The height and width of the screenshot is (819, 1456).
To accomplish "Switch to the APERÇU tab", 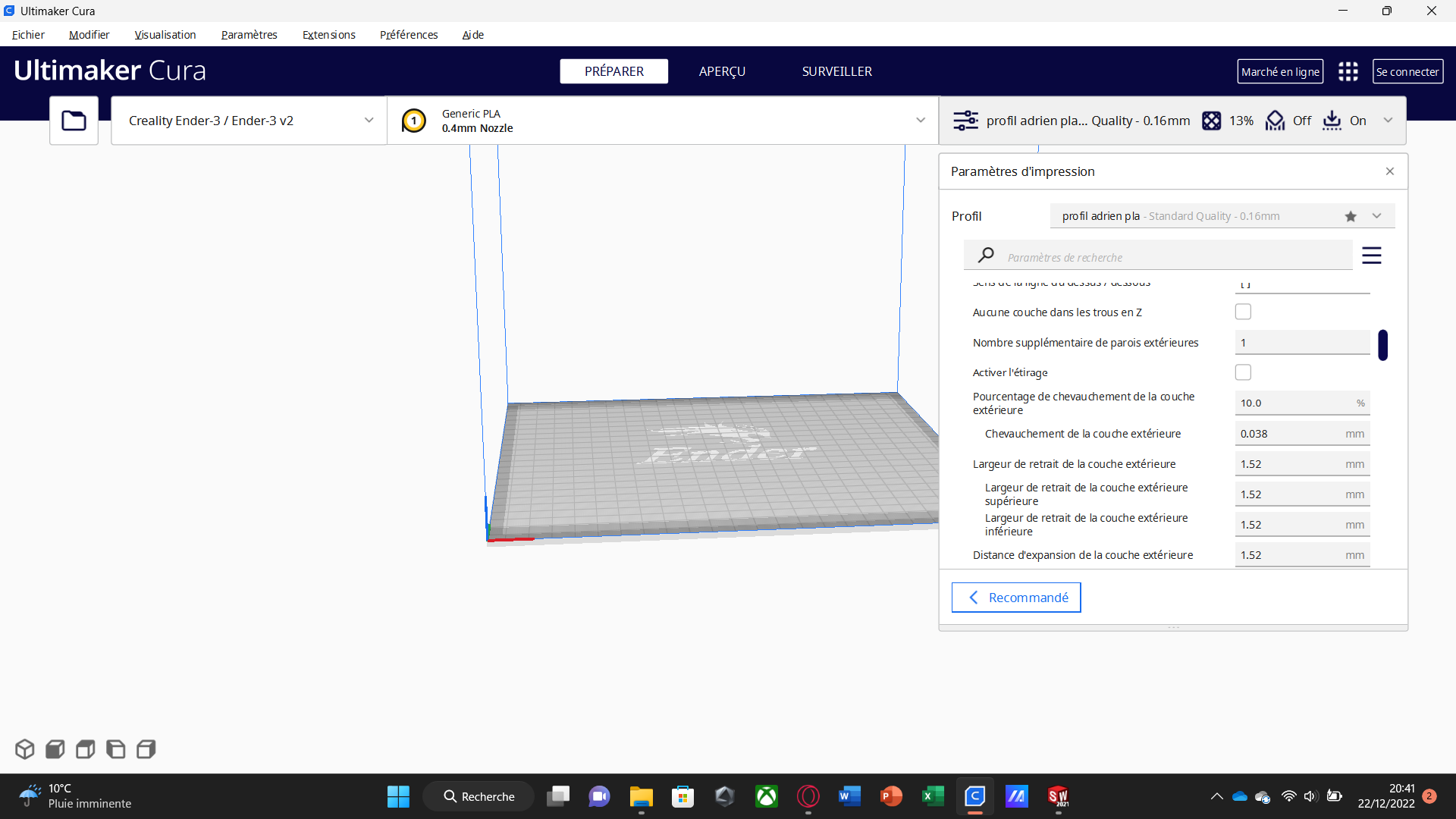I will pos(721,71).
